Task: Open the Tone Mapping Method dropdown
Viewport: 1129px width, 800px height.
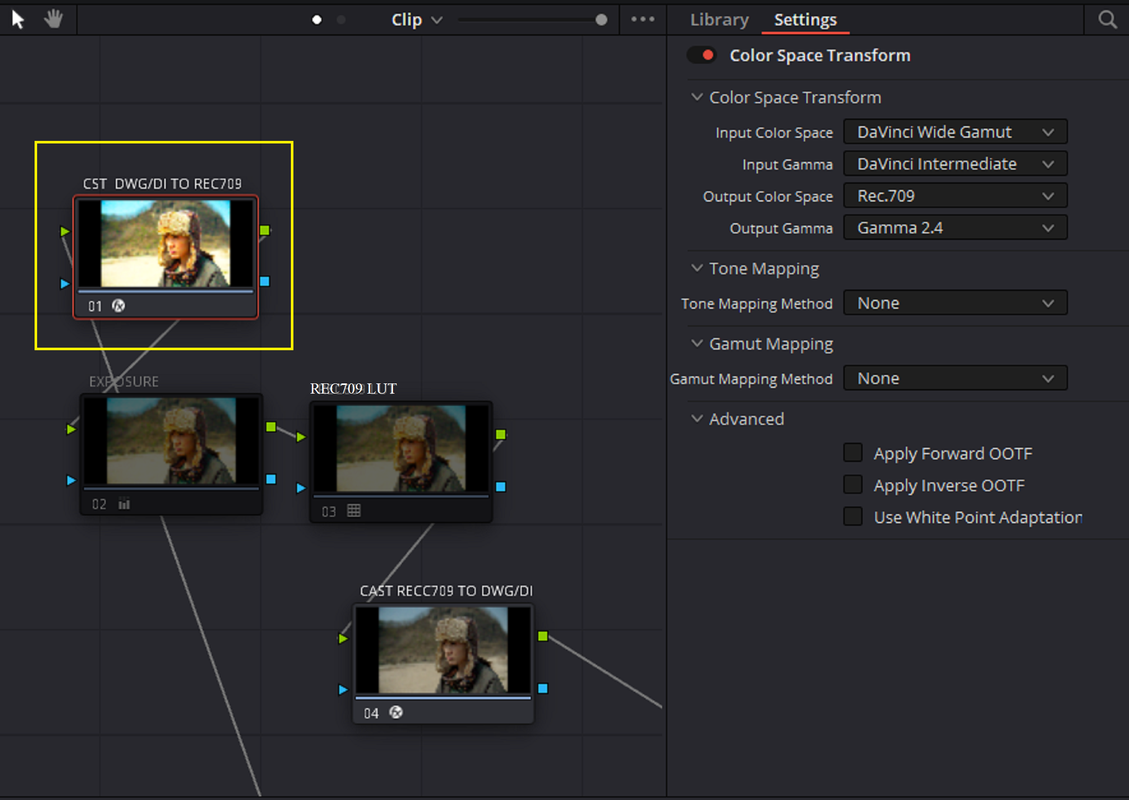Action: coord(955,303)
